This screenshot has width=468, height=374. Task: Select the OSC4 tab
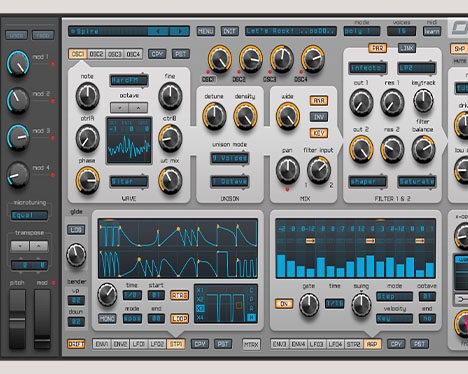[133, 54]
